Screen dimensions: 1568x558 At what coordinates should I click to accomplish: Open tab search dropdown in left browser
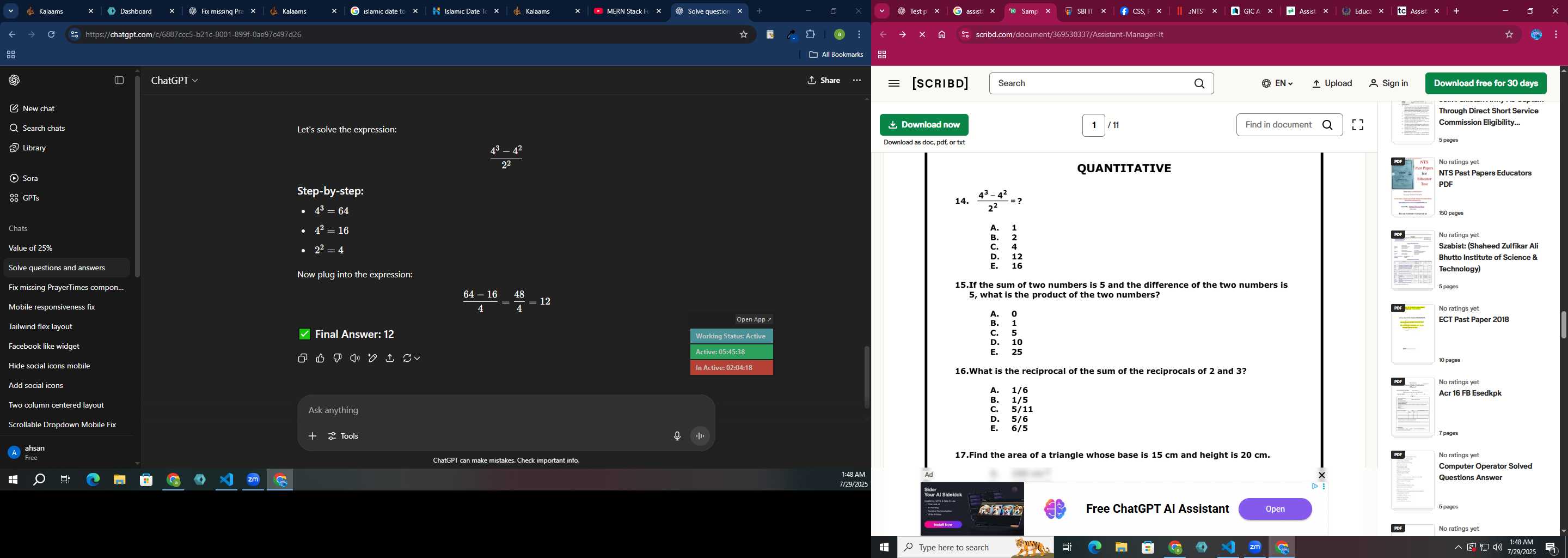[x=11, y=11]
